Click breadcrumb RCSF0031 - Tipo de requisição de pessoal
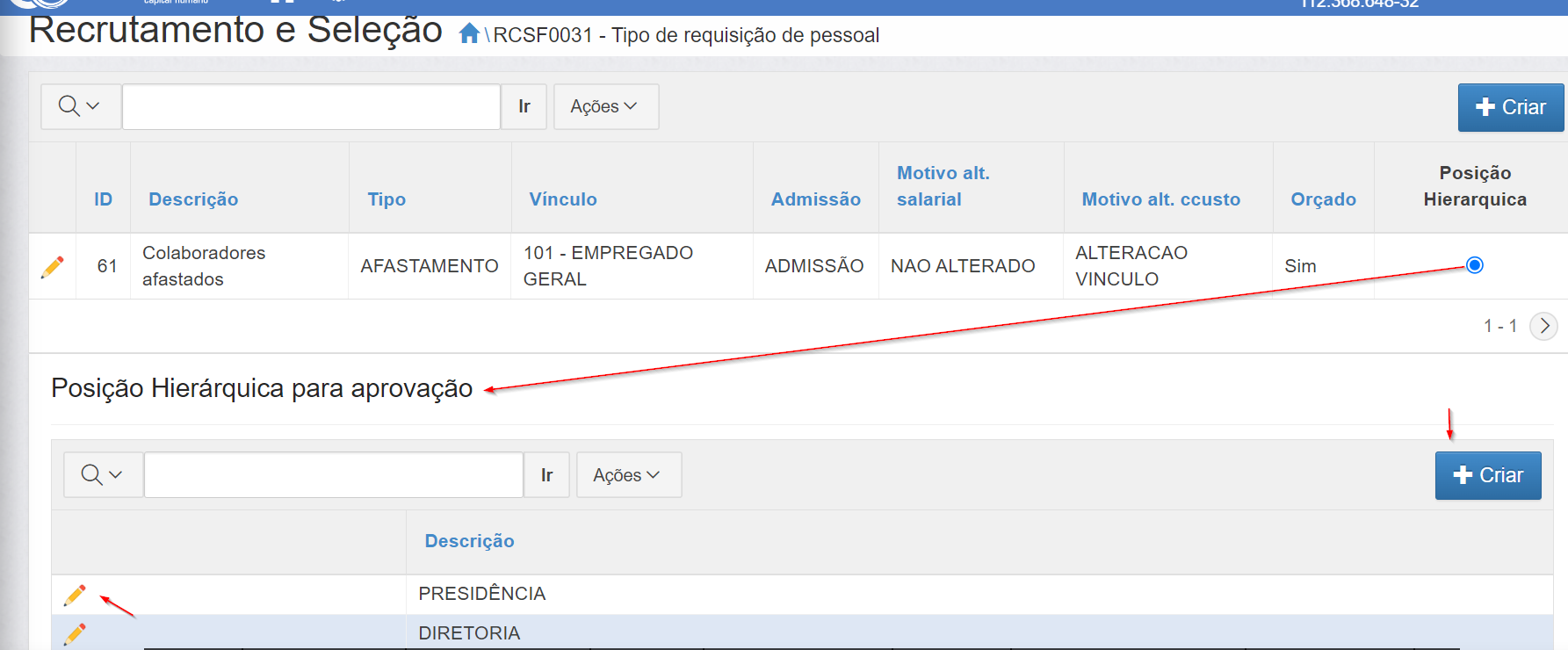Image resolution: width=1568 pixels, height=650 pixels. pyautogui.click(x=686, y=35)
